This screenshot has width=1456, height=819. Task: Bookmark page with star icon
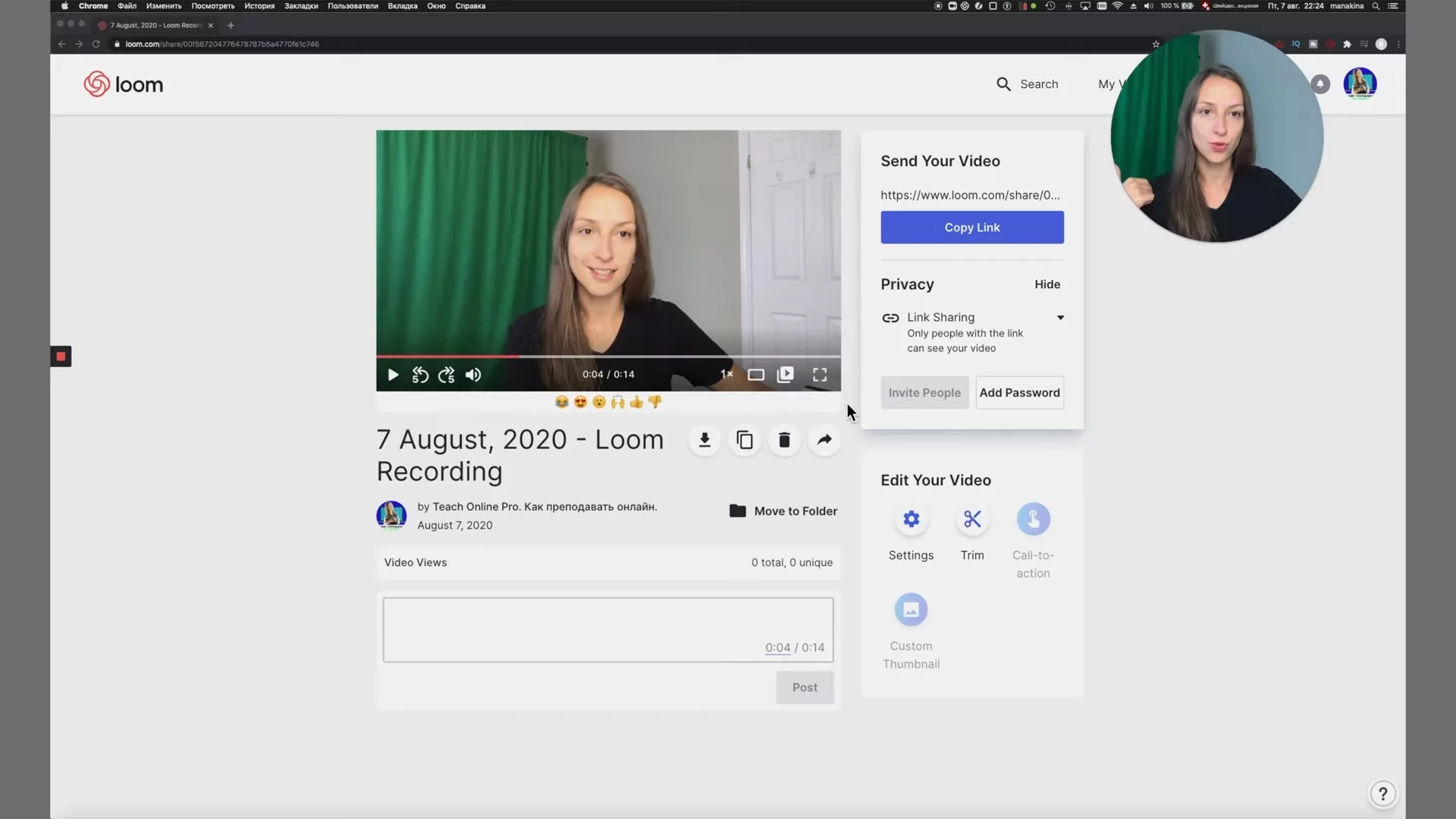1156,44
